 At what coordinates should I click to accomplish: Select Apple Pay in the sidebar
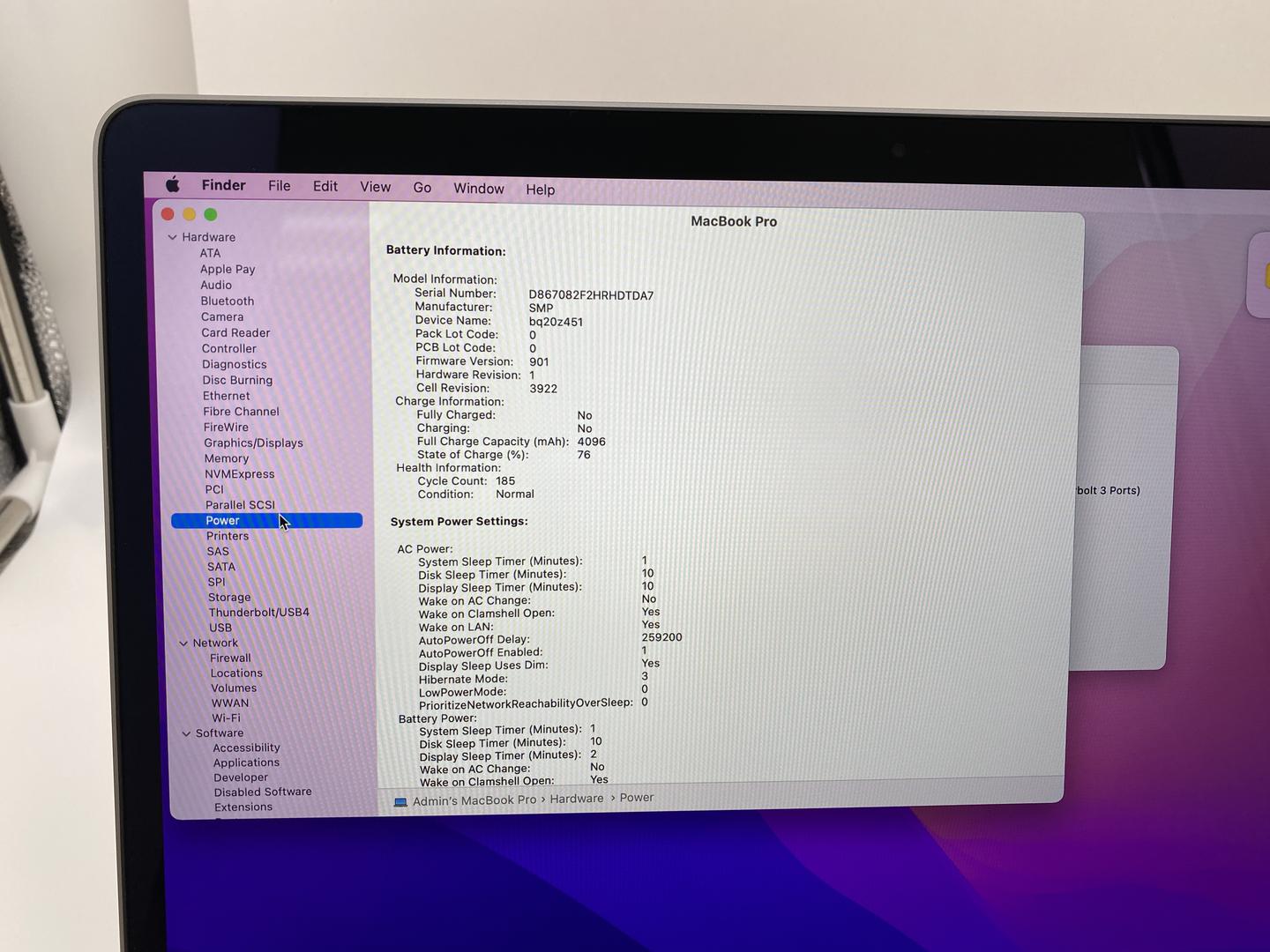coord(228,269)
